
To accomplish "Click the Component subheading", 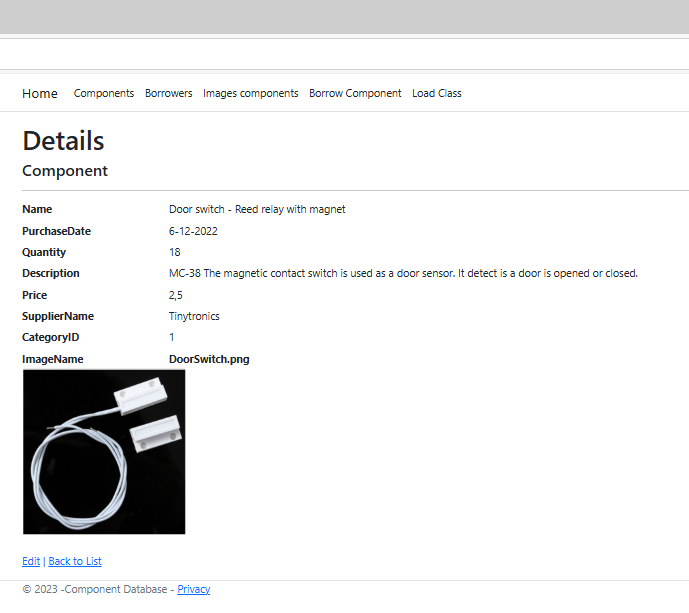I will click(65, 171).
